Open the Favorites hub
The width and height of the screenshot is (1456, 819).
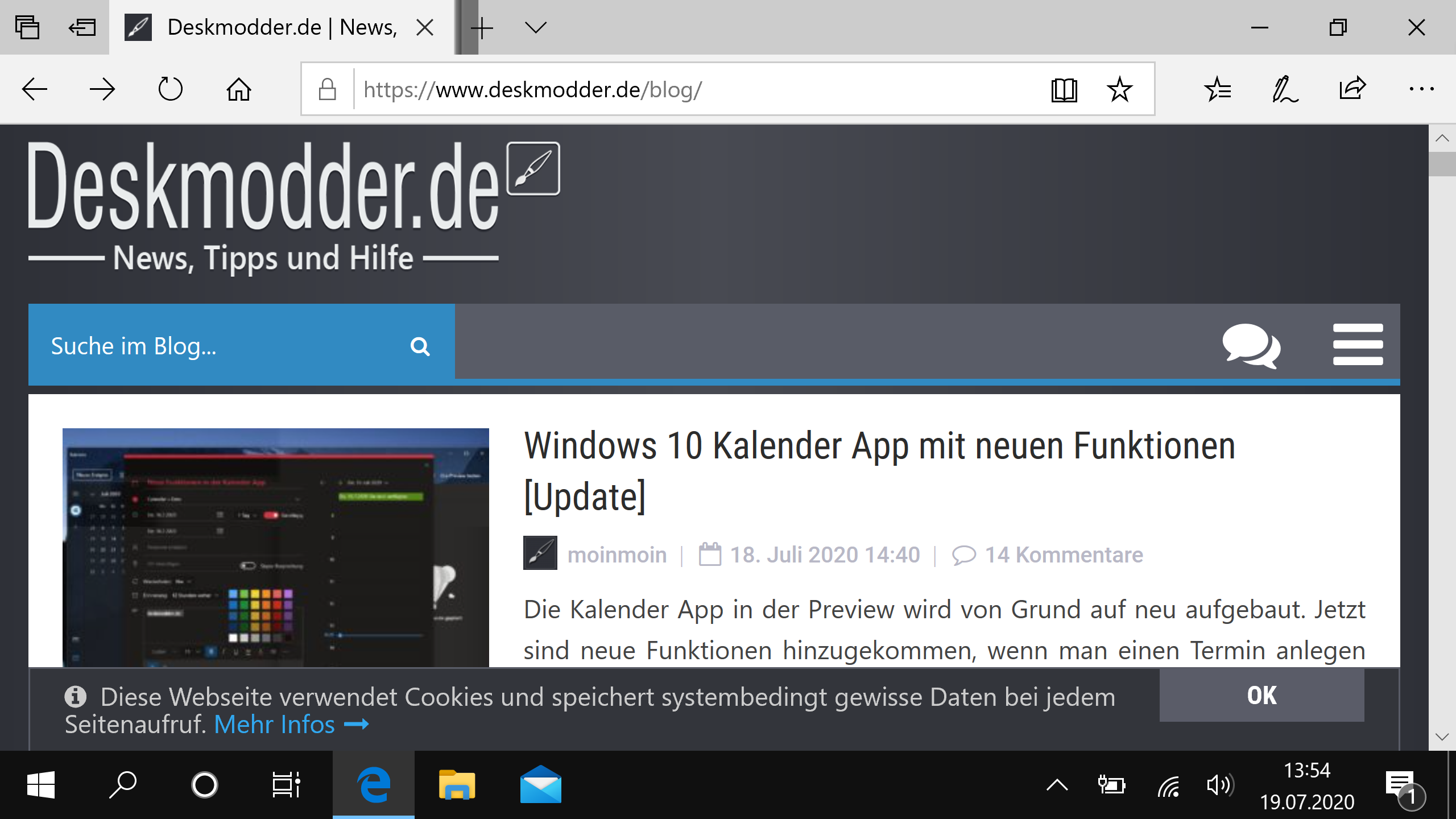[1218, 89]
